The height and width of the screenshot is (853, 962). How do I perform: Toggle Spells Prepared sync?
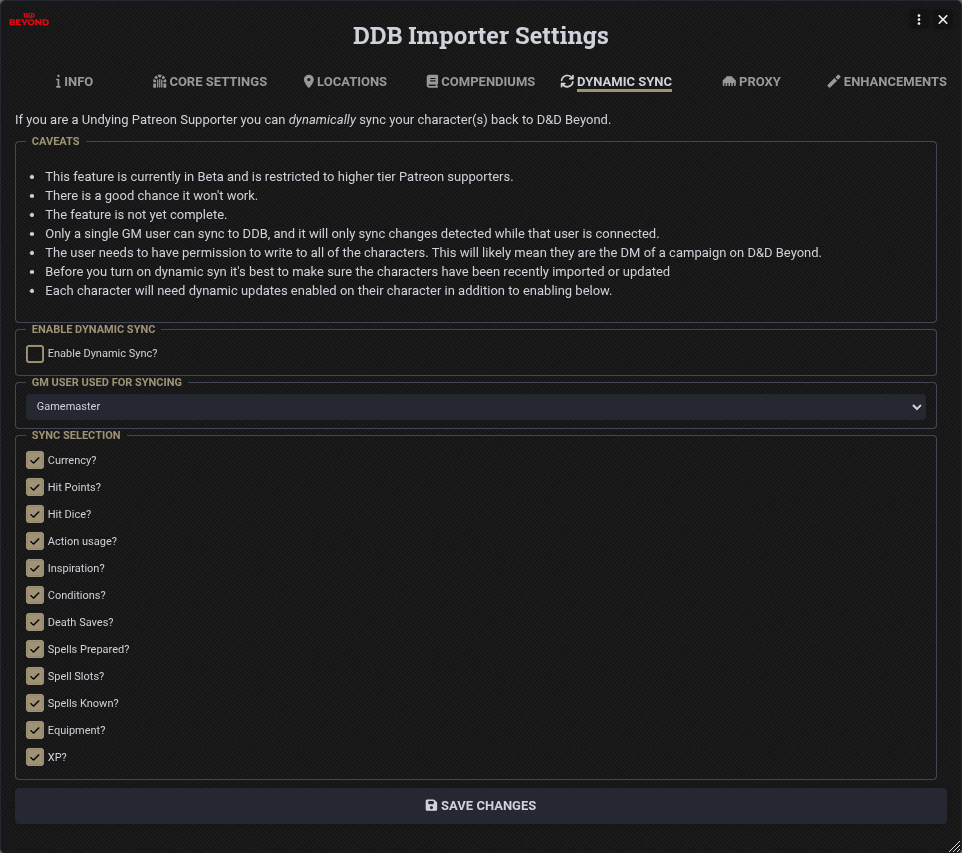pos(35,649)
